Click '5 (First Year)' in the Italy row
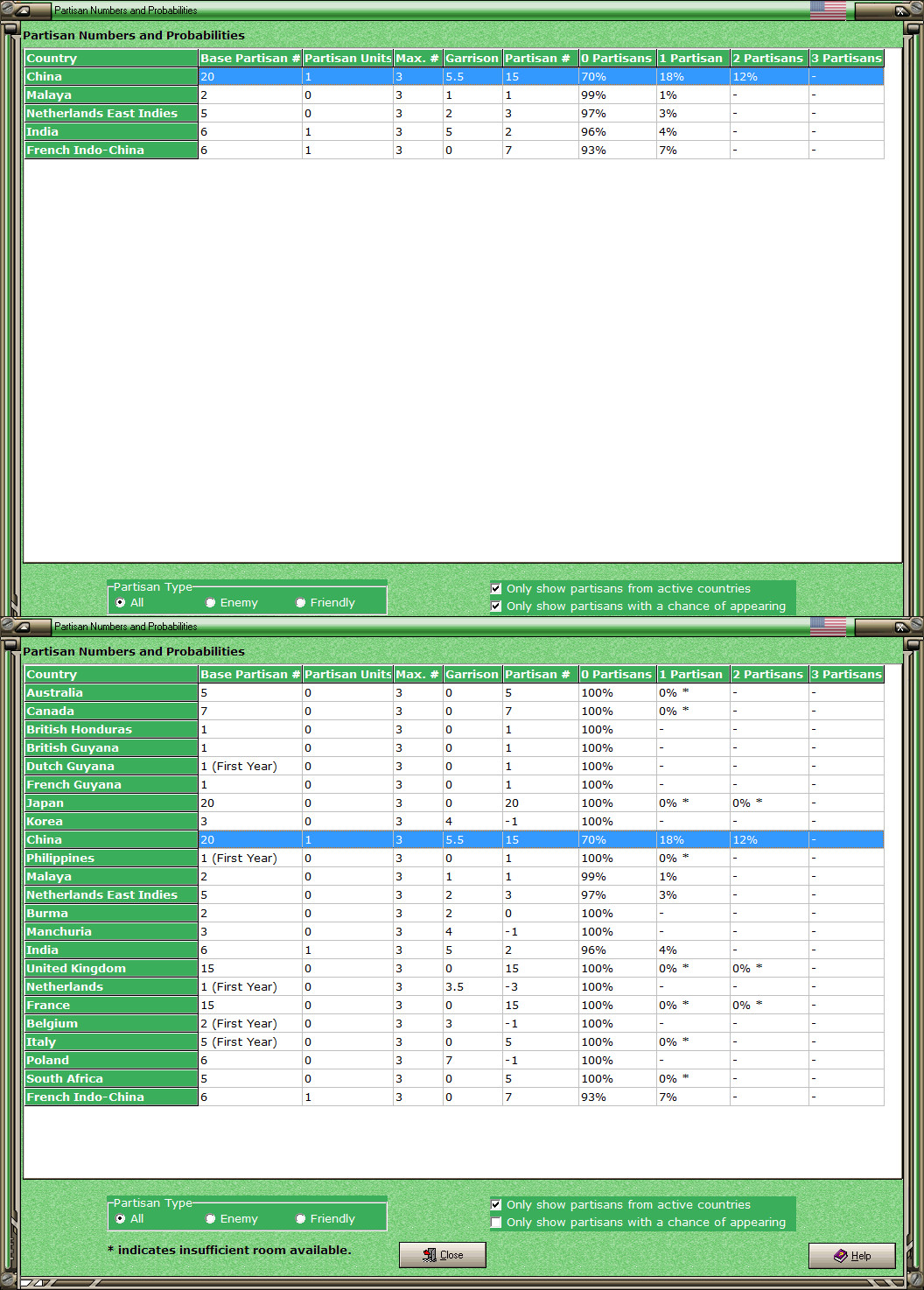The width and height of the screenshot is (924, 1290). point(239,1042)
